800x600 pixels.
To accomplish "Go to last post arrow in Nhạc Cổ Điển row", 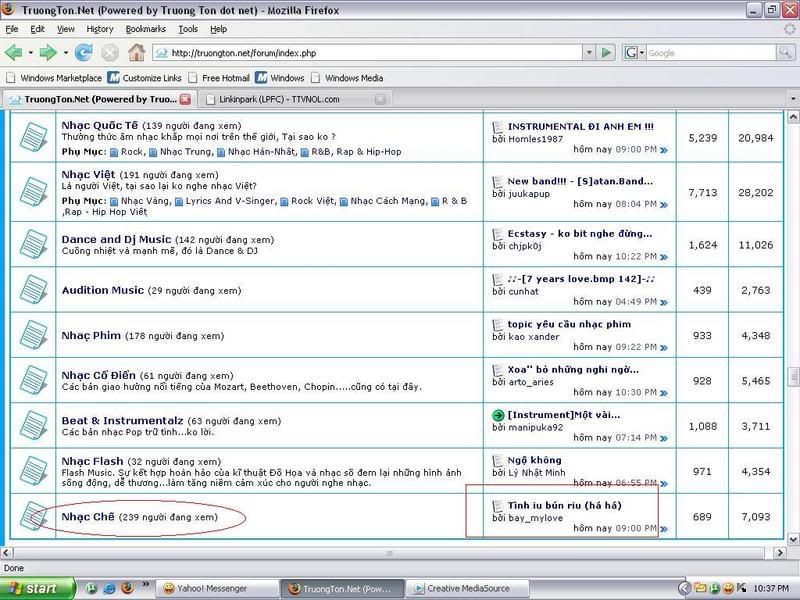I will 664,393.
